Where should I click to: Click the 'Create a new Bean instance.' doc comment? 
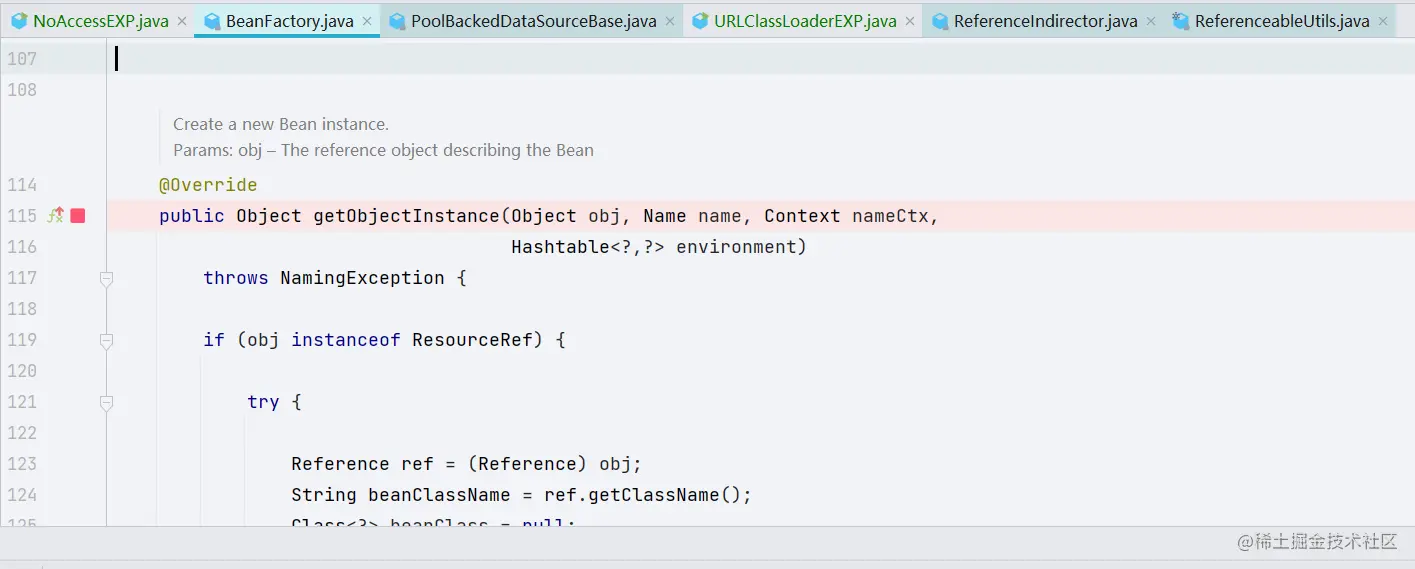coord(281,124)
